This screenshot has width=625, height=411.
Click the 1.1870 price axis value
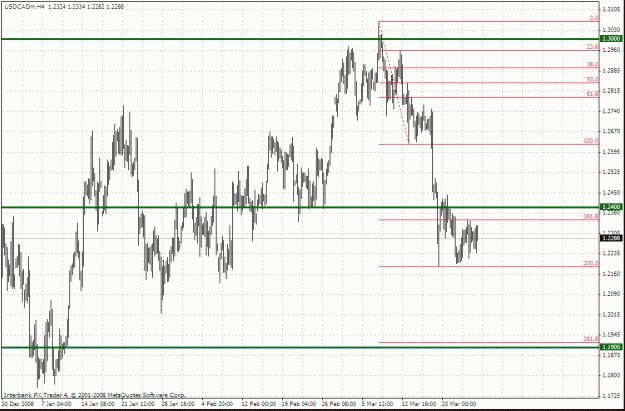tap(611, 354)
